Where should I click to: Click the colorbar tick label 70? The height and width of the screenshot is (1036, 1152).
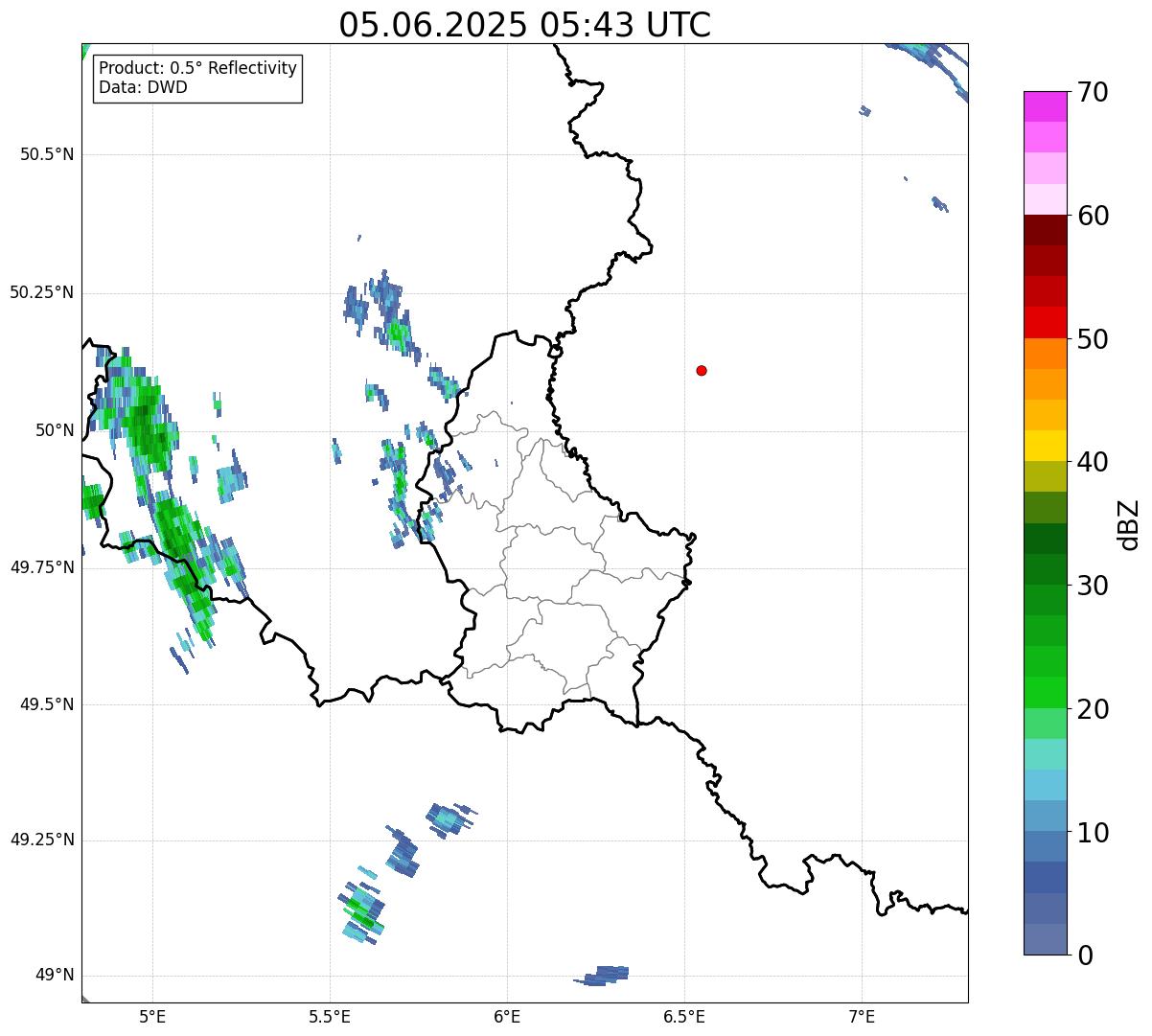(1092, 92)
